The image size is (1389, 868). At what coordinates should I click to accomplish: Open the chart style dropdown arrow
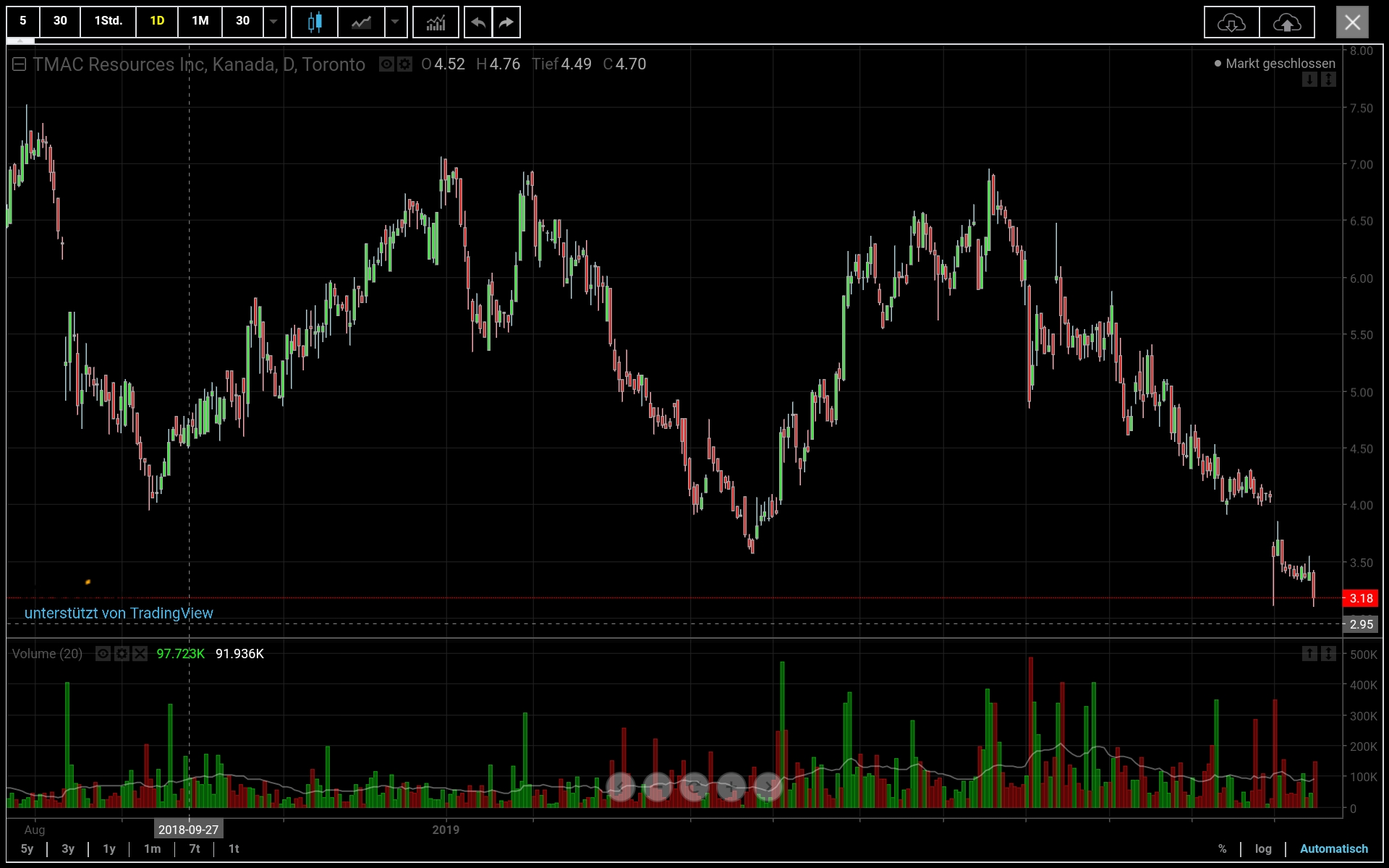395,22
